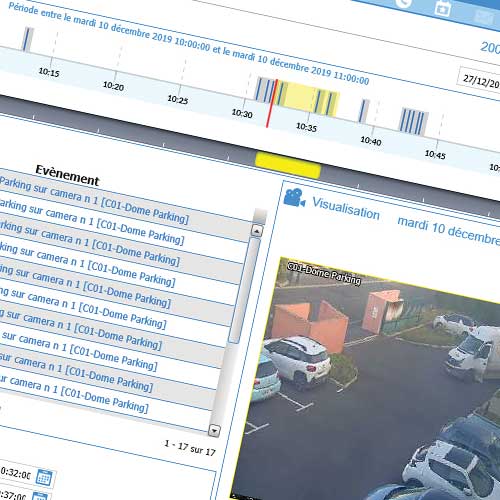
Task: Click the five-bar event cluster before 10:45
Action: click(x=413, y=122)
